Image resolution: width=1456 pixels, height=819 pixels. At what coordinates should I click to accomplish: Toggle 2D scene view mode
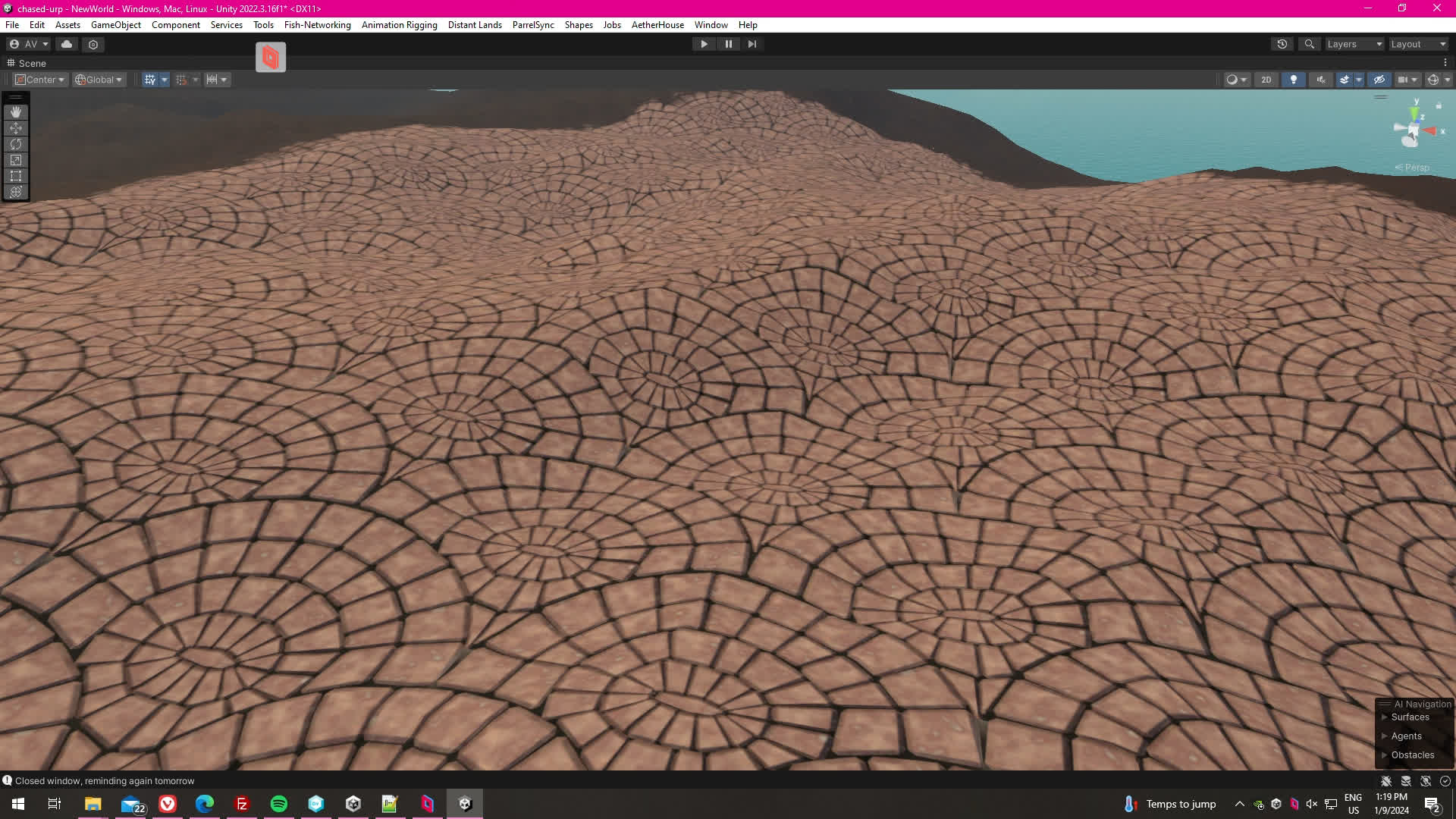[x=1266, y=80]
